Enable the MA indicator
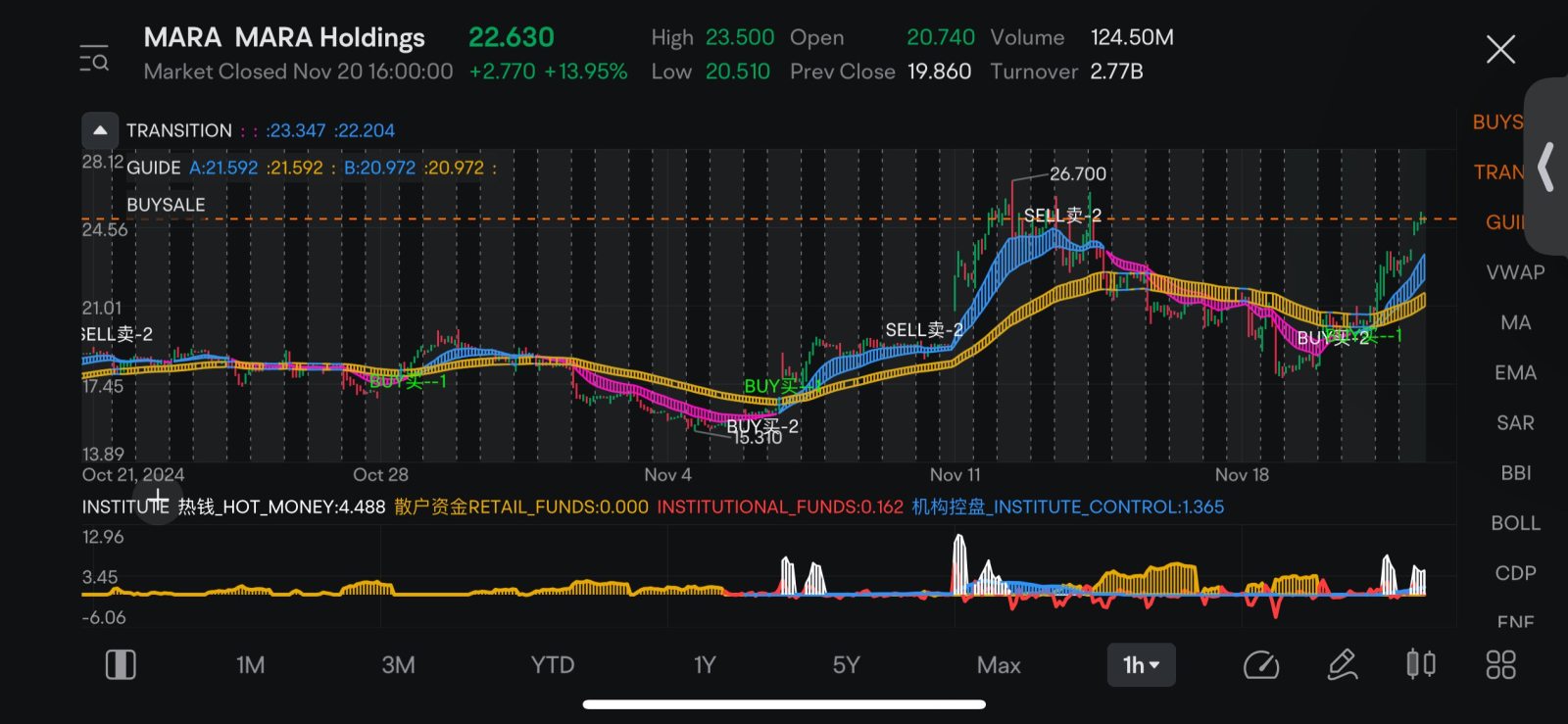This screenshot has width=1568, height=724. pos(1515,322)
